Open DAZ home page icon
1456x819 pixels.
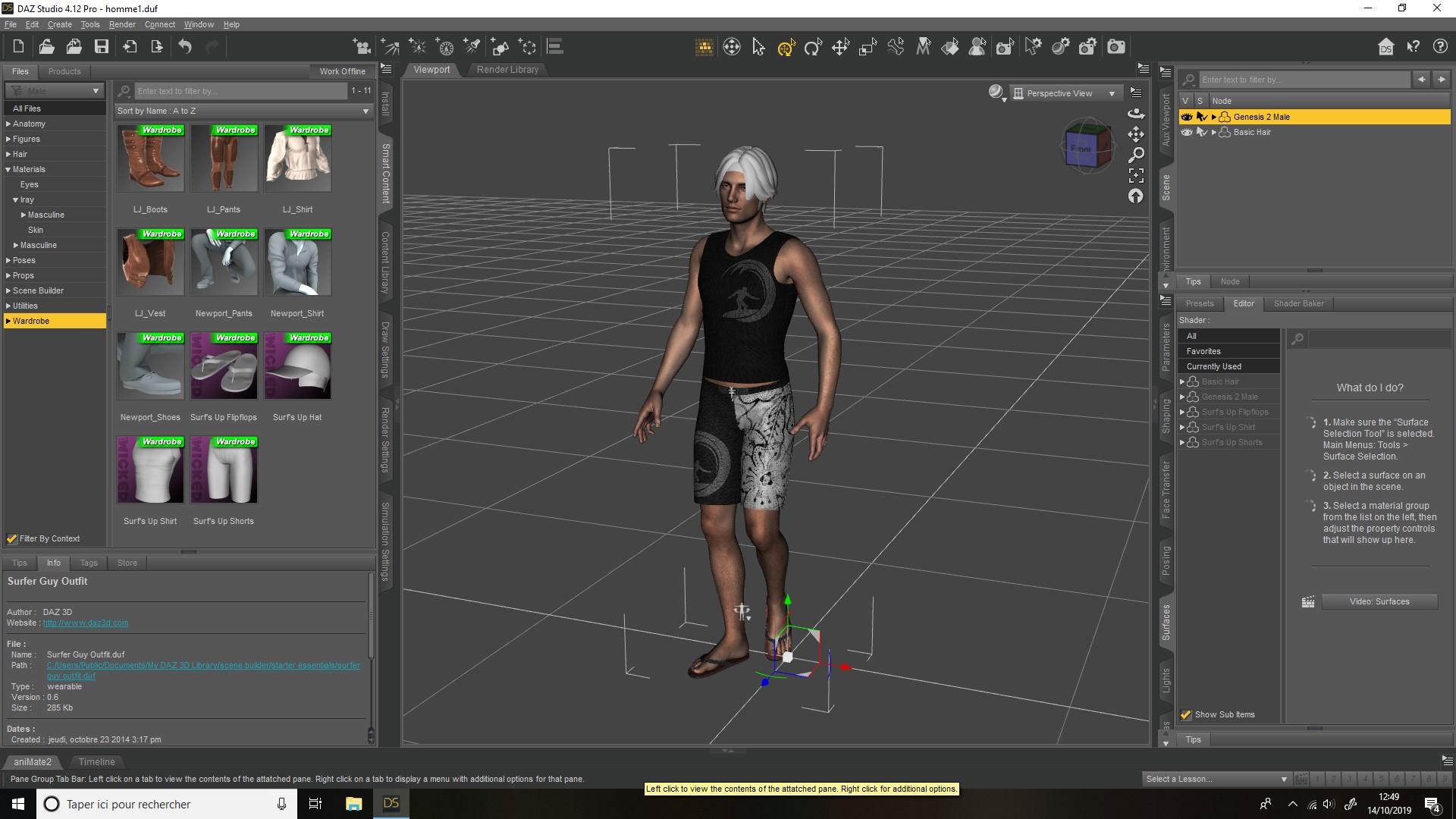(x=1385, y=47)
